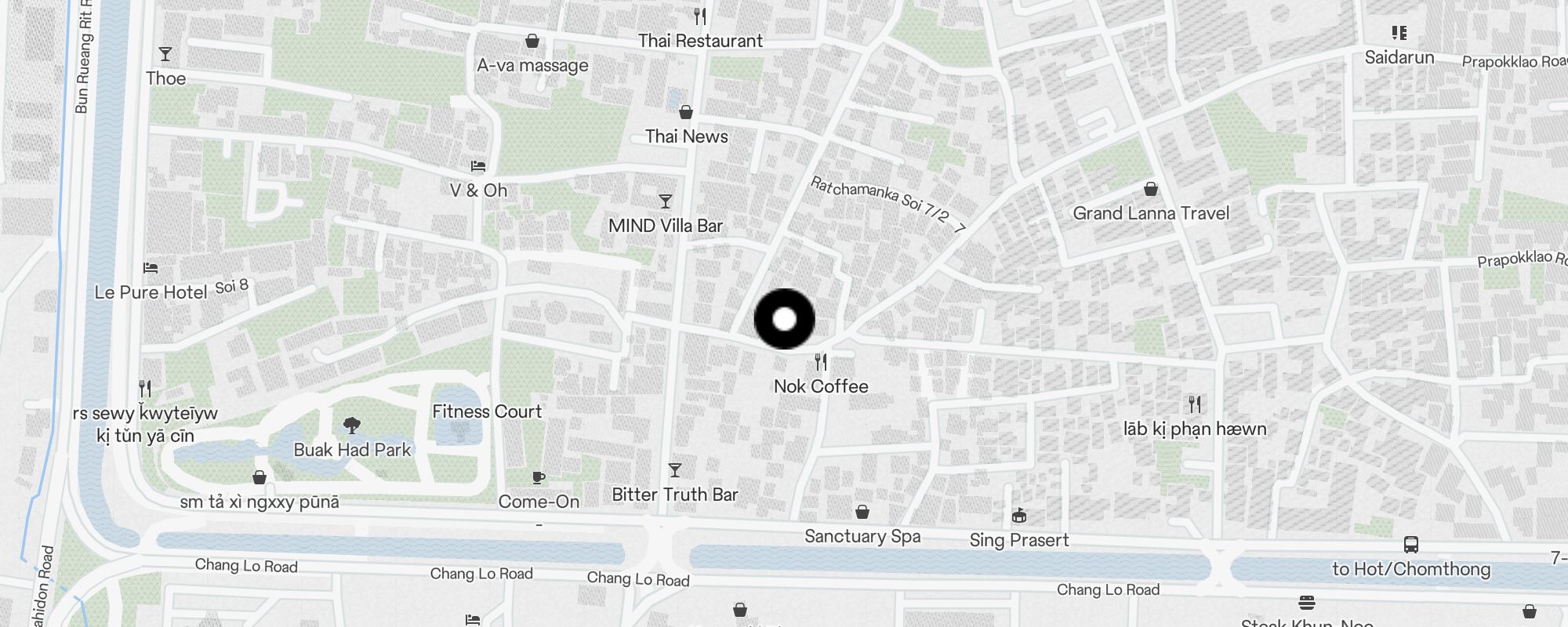Click the Sing Prasert place icon

(x=1018, y=515)
